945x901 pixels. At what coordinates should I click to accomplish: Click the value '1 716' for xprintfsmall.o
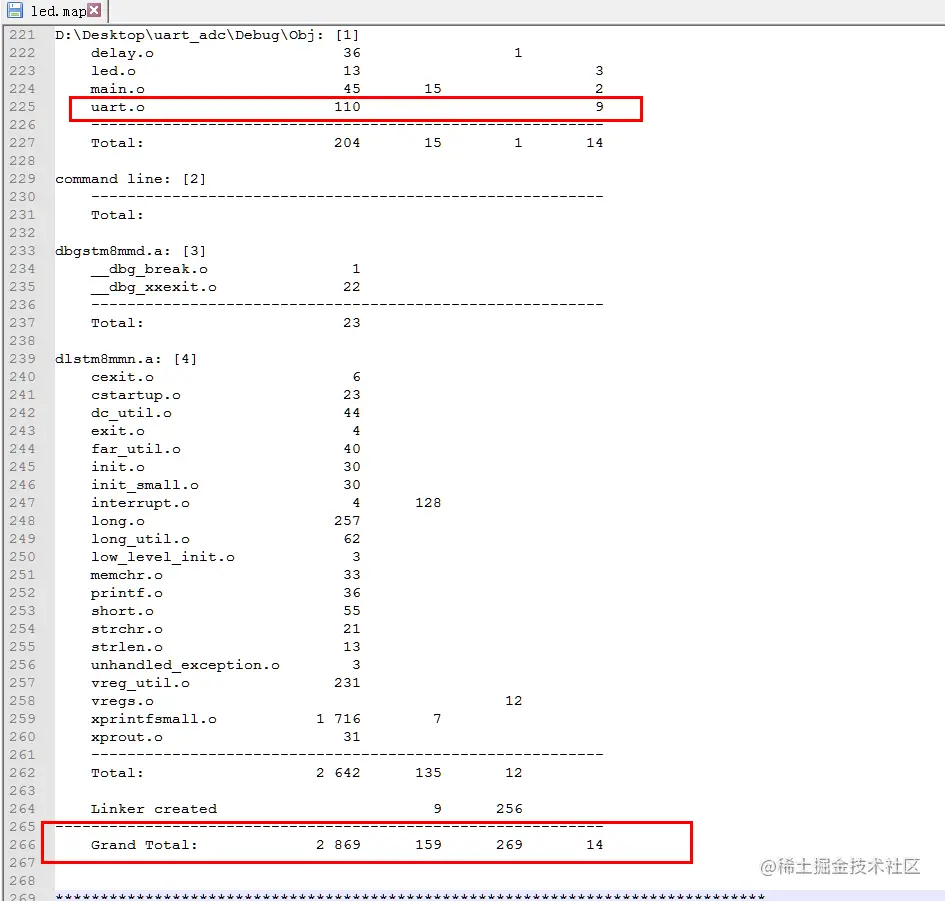[338, 719]
